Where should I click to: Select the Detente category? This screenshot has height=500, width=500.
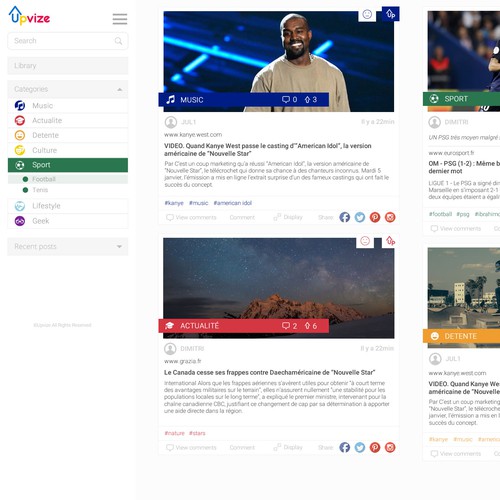coord(68,135)
